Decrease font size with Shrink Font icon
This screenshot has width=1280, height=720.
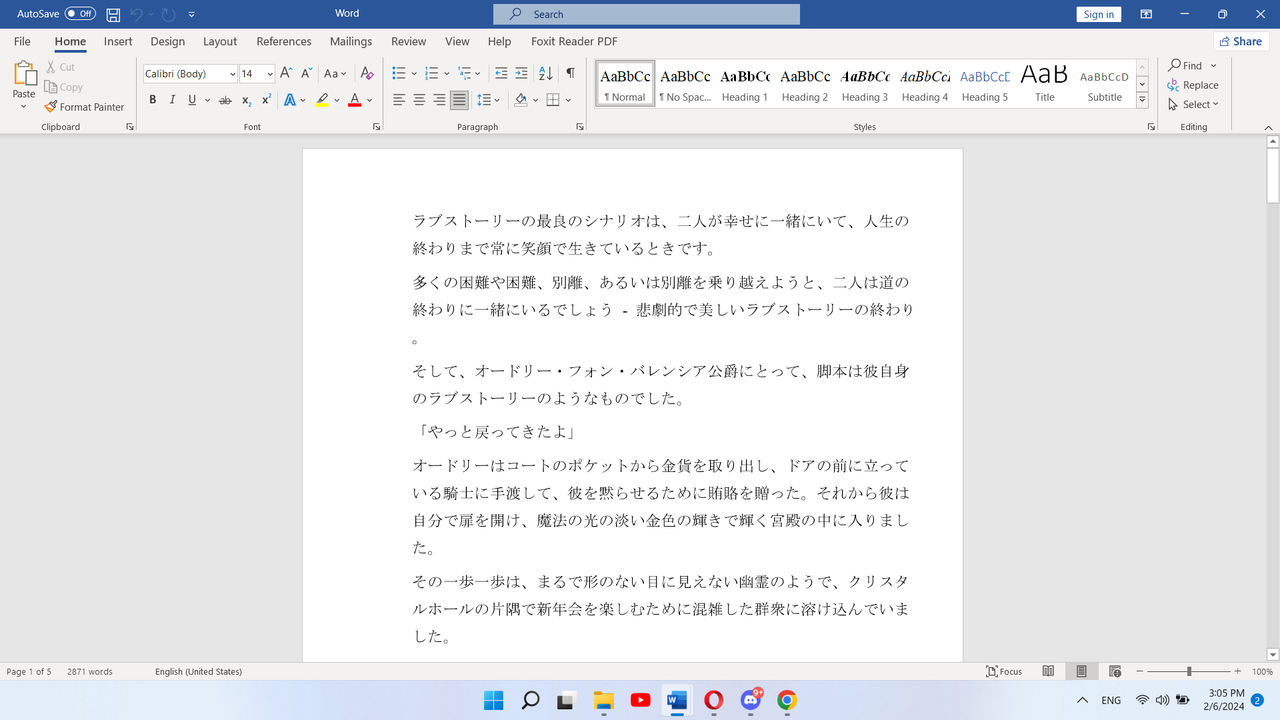pyautogui.click(x=305, y=73)
